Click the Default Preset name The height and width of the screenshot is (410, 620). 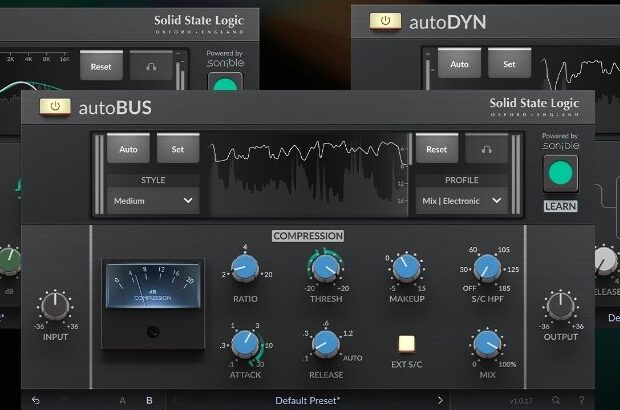pos(307,401)
